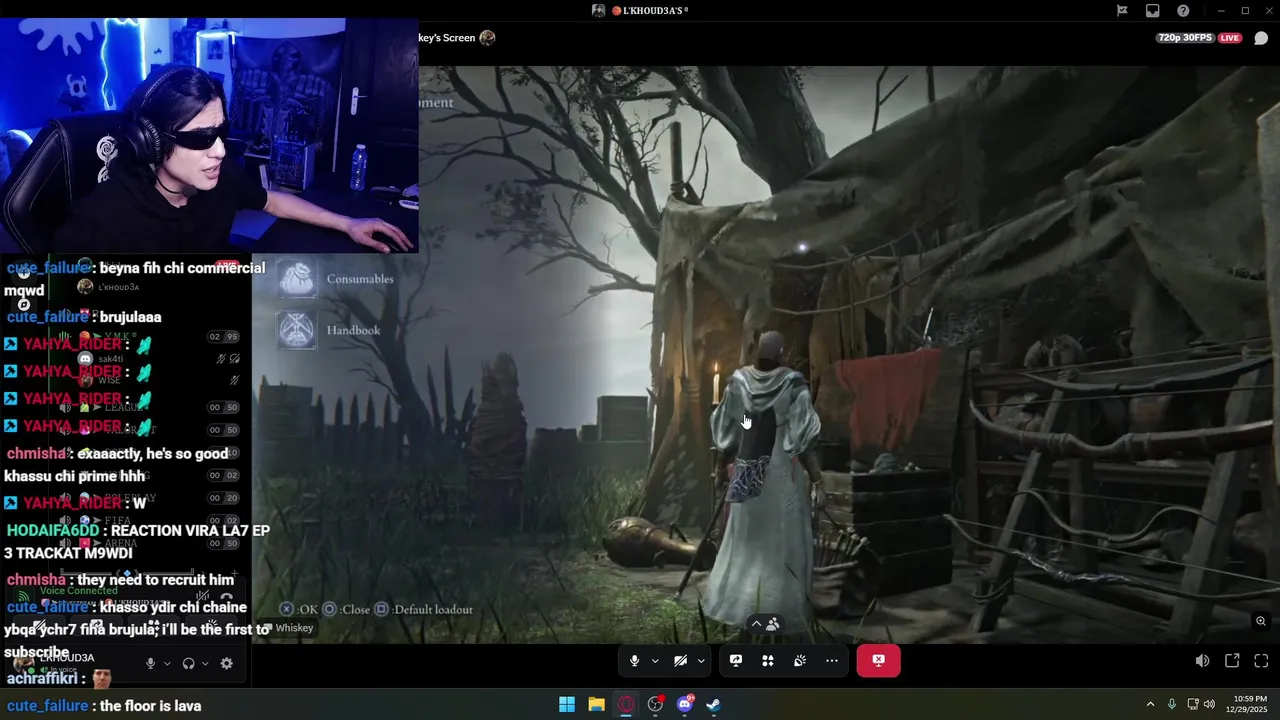Open the soundboard icon
The image size is (1280, 720).
pyautogui.click(x=800, y=661)
